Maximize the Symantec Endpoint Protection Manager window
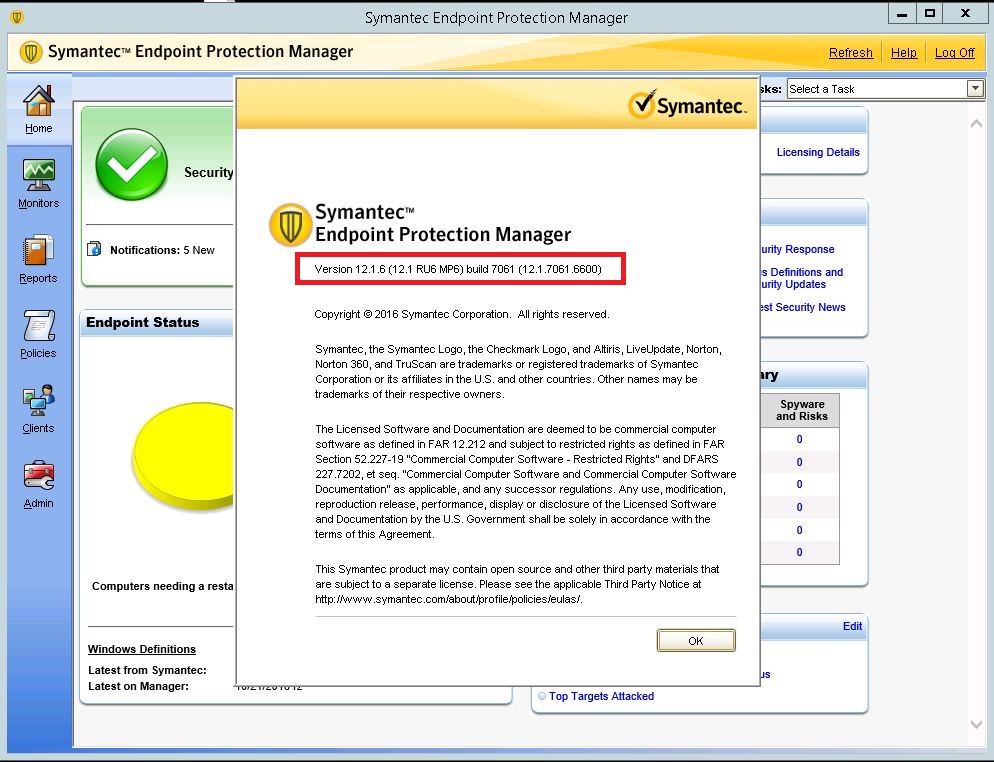This screenshot has width=994, height=762. pos(930,14)
